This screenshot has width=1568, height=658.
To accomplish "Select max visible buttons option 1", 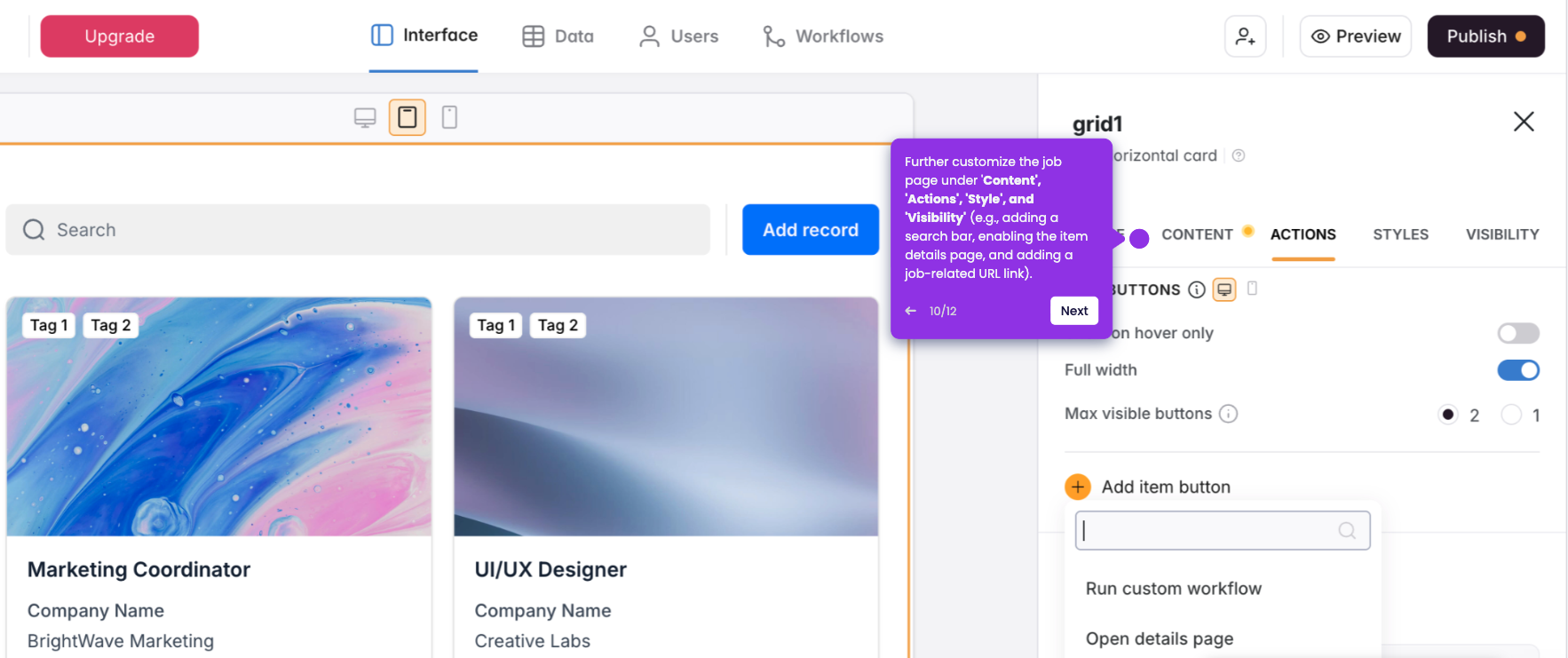I will pyautogui.click(x=1511, y=415).
